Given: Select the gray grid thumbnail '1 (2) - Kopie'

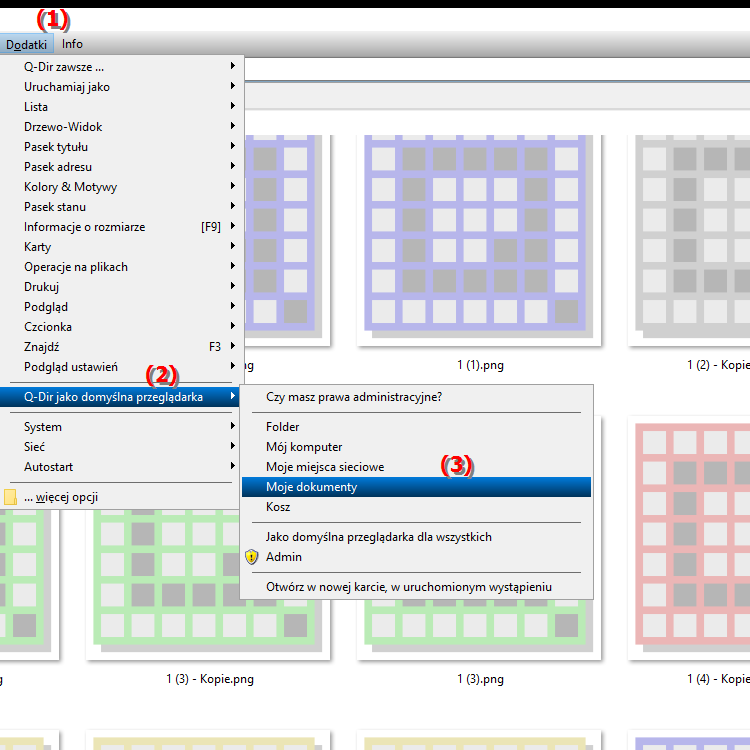Looking at the screenshot, I should pyautogui.click(x=689, y=239).
